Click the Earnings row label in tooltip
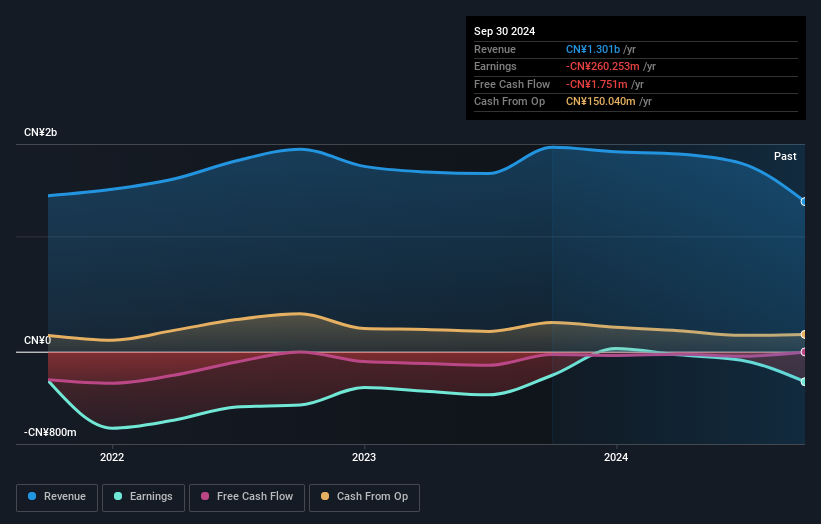Image resolution: width=821 pixels, height=524 pixels. click(495, 66)
